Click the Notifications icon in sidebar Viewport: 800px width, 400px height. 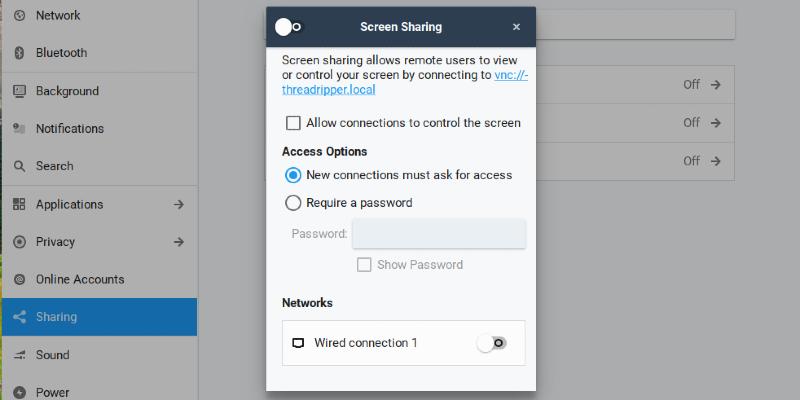19,129
